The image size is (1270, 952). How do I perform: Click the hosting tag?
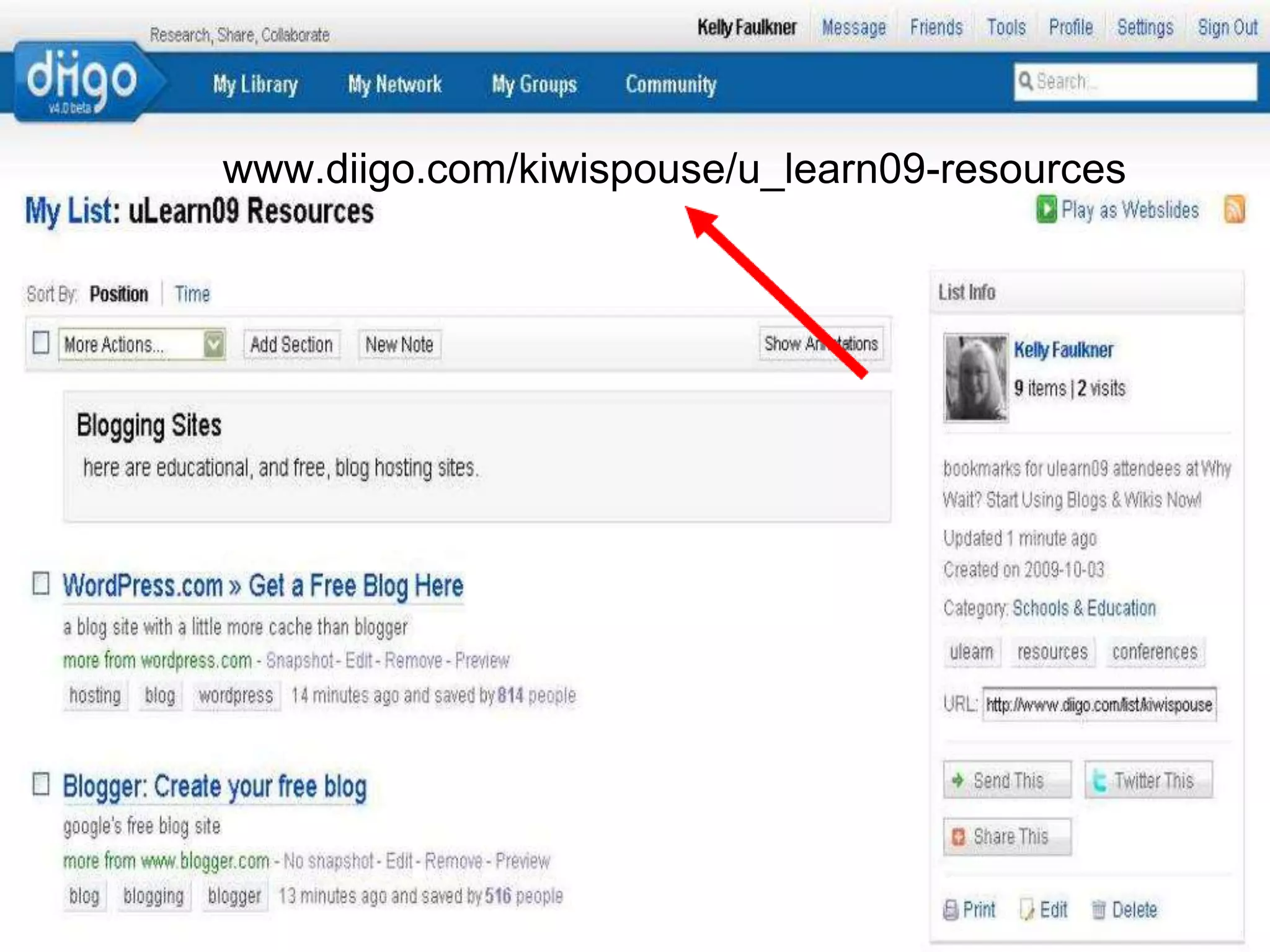click(x=95, y=695)
